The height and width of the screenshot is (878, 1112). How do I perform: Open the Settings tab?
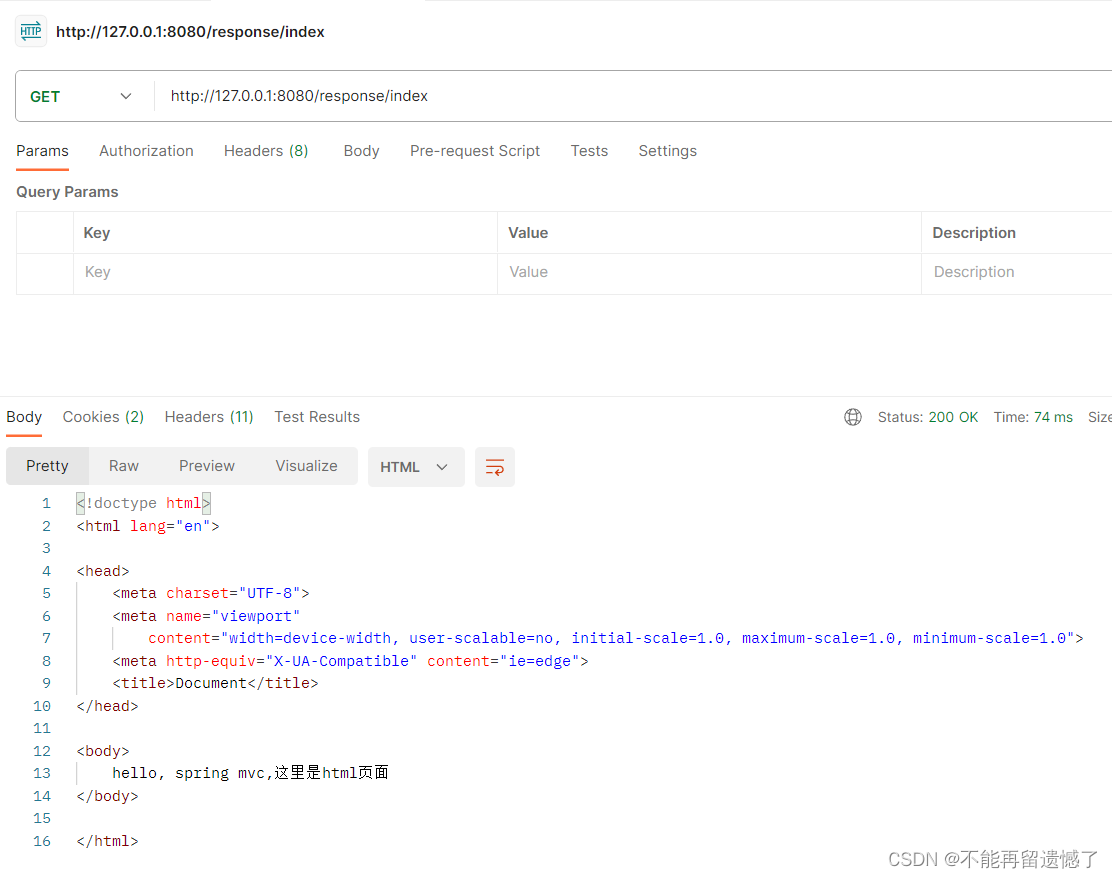click(x=667, y=151)
